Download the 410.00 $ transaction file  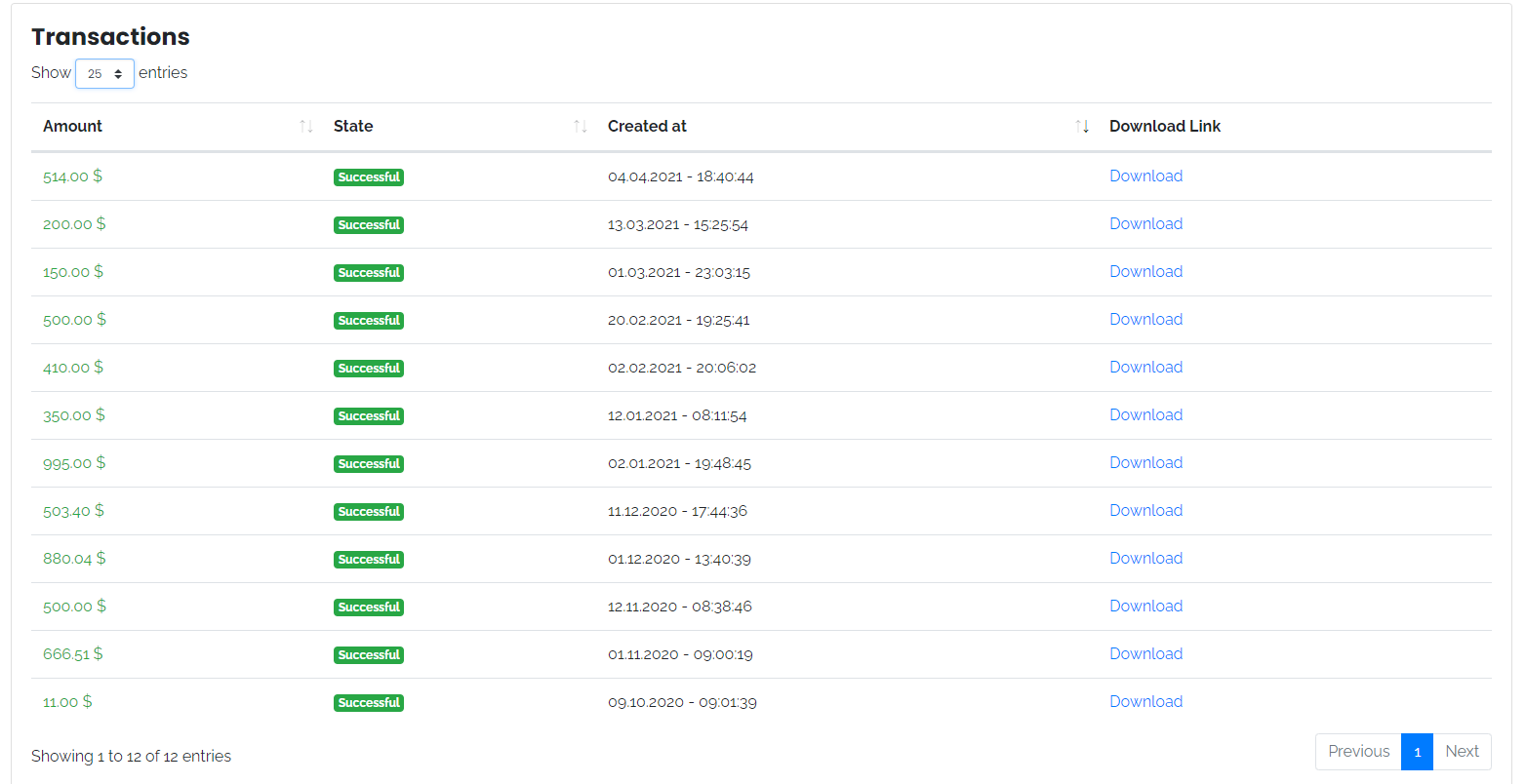[x=1145, y=368]
